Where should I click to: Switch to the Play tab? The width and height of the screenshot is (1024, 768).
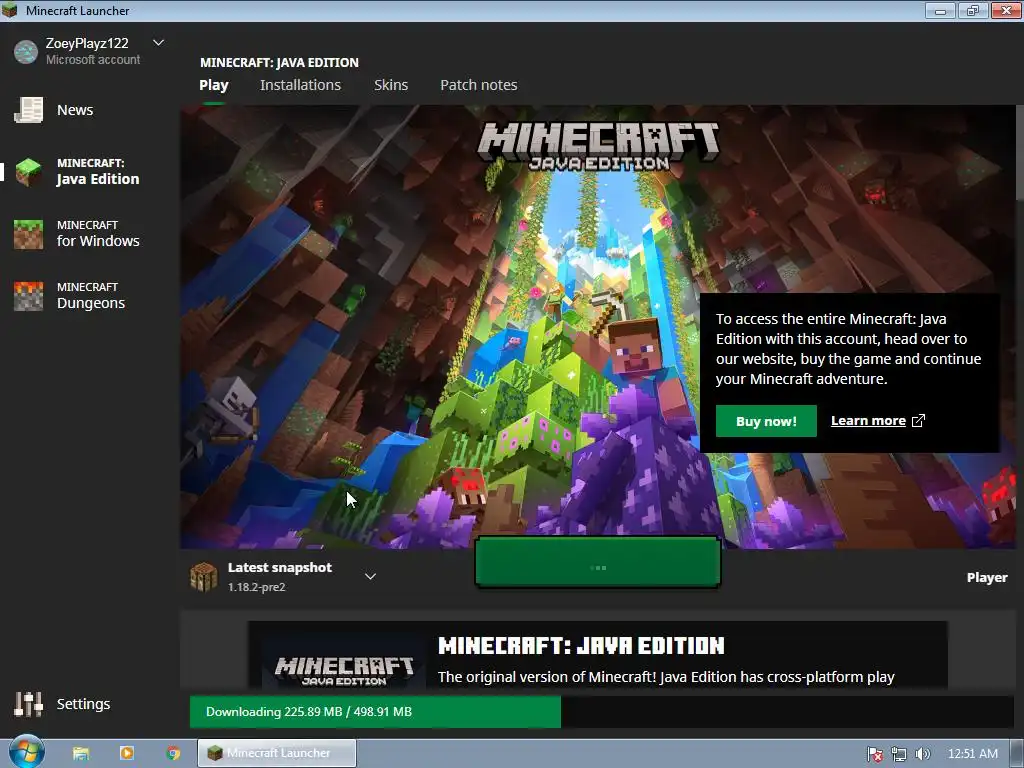pyautogui.click(x=214, y=85)
